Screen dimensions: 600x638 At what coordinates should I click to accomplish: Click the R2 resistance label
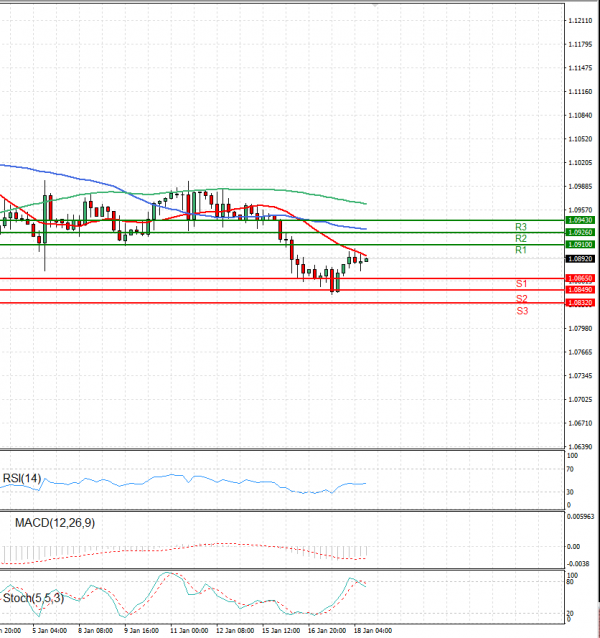coord(521,238)
